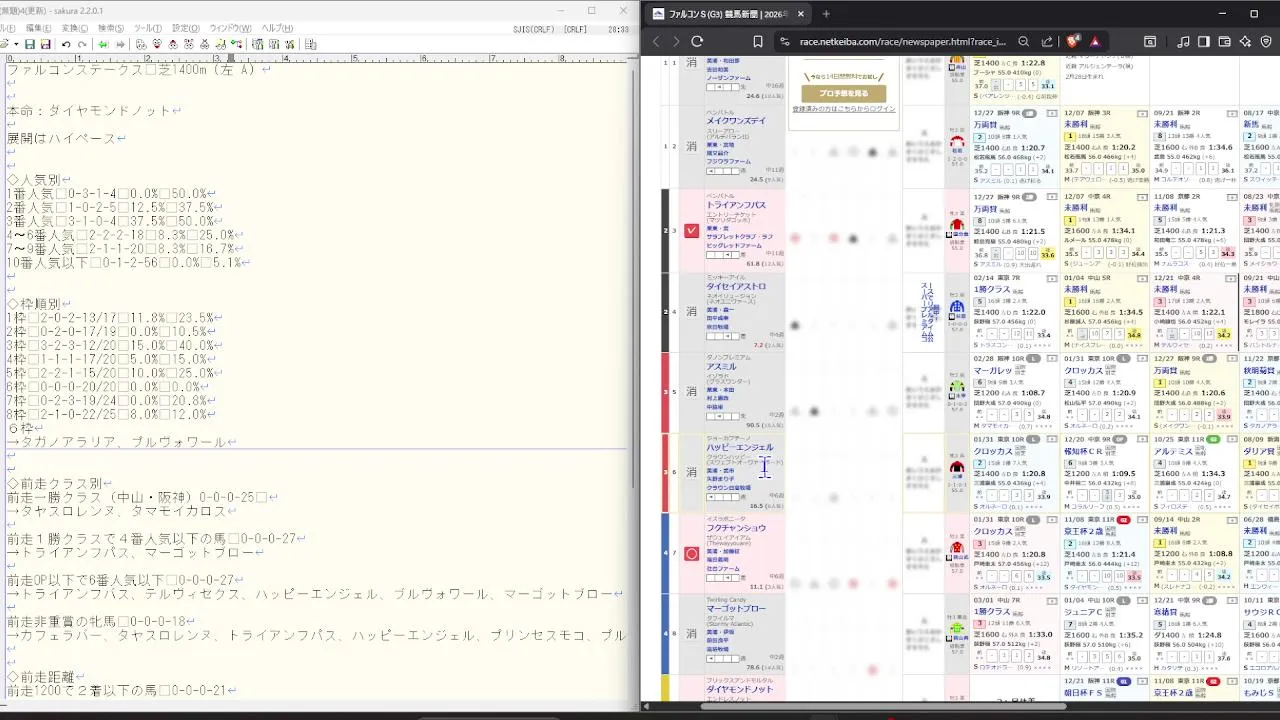This screenshot has width=1280, height=720.
Task: Jump back with green arrow in Sakura
Action: [x=103, y=44]
